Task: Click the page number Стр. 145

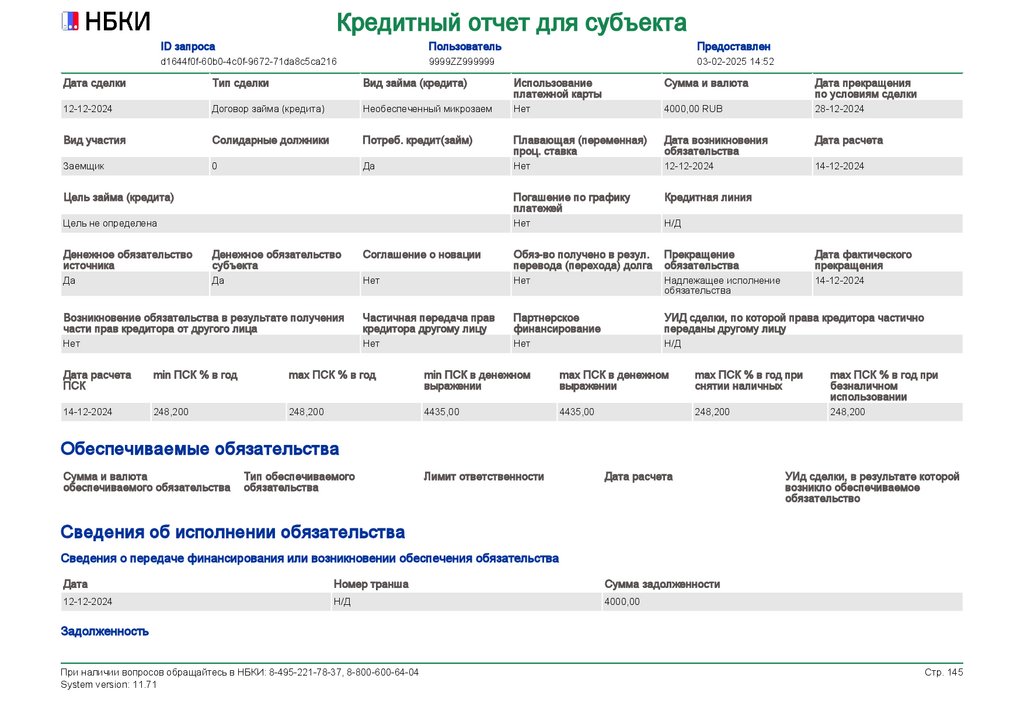Action: [x=944, y=672]
